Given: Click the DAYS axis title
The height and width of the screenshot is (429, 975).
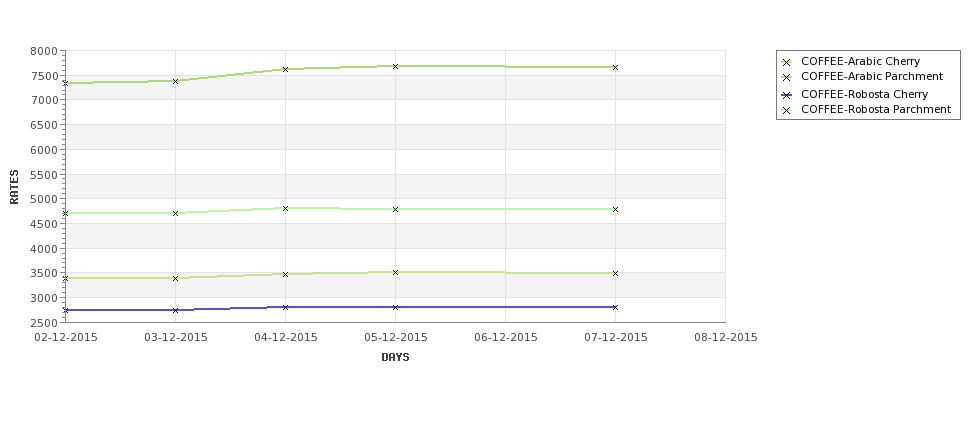Looking at the screenshot, I should click(395, 357).
